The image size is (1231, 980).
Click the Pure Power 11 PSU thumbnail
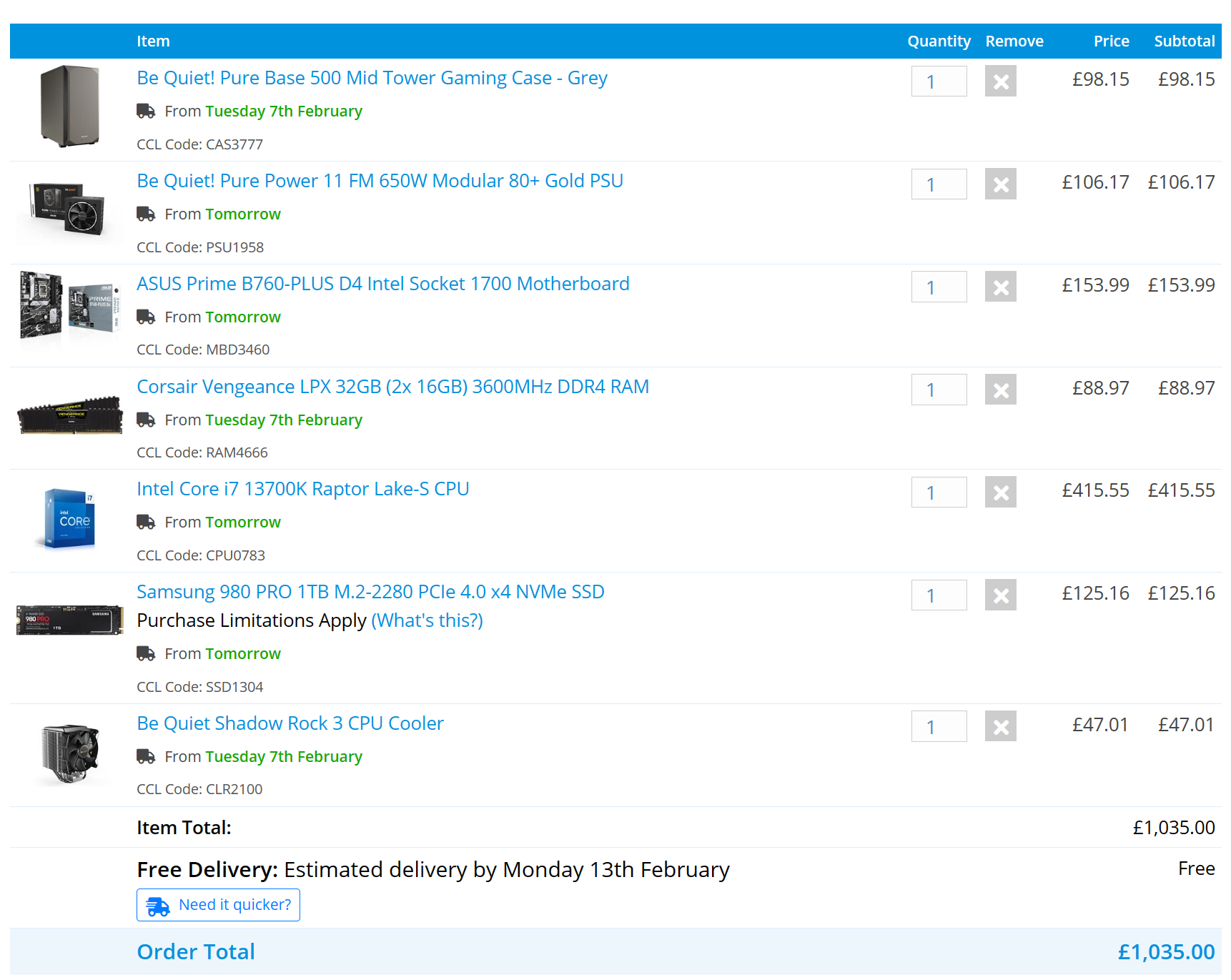69,210
